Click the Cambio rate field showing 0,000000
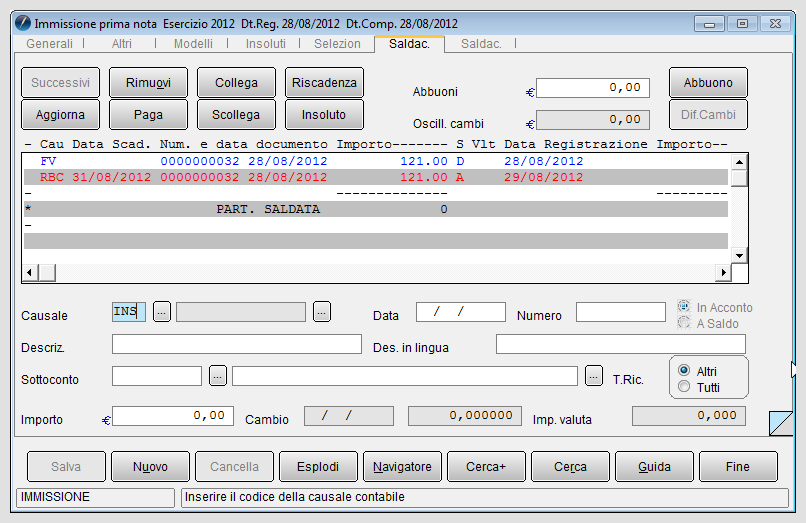 click(465, 416)
